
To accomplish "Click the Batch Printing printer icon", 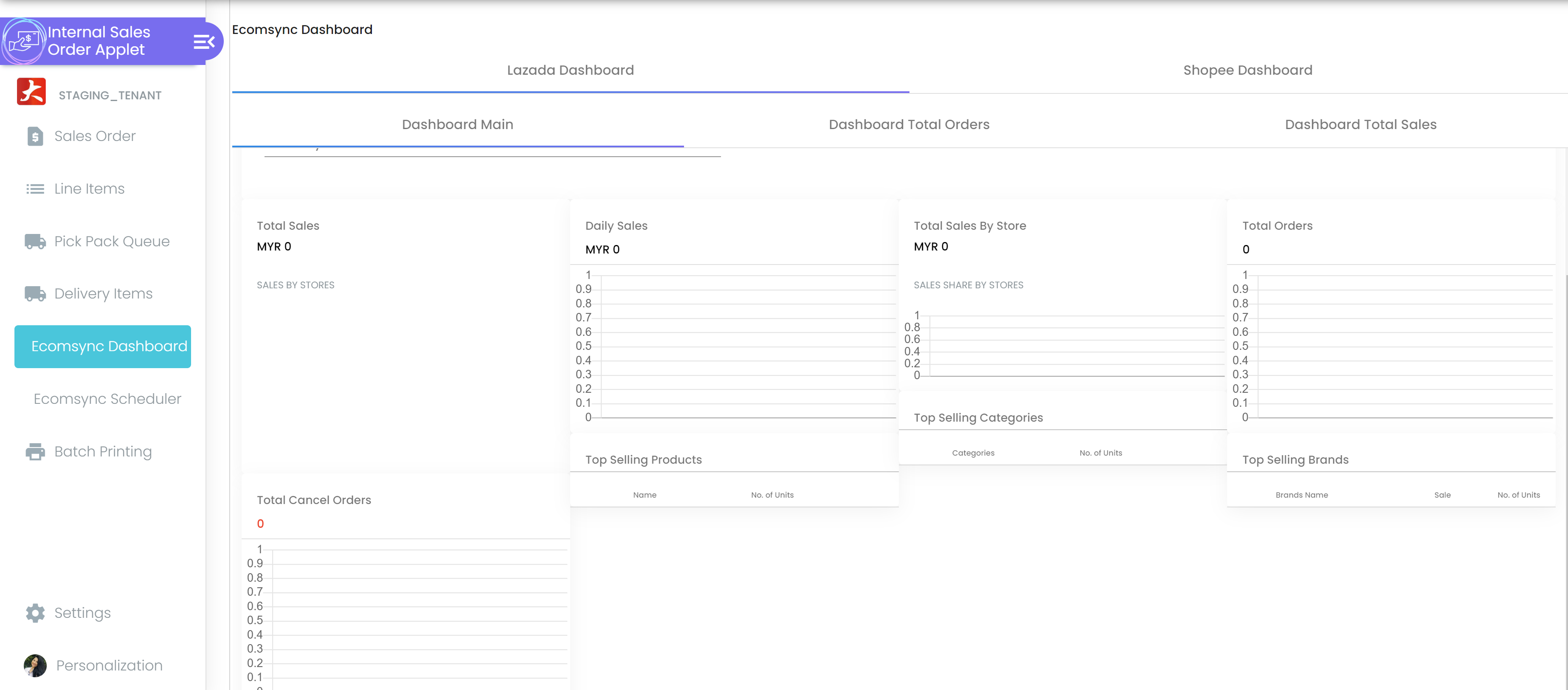I will (x=35, y=452).
